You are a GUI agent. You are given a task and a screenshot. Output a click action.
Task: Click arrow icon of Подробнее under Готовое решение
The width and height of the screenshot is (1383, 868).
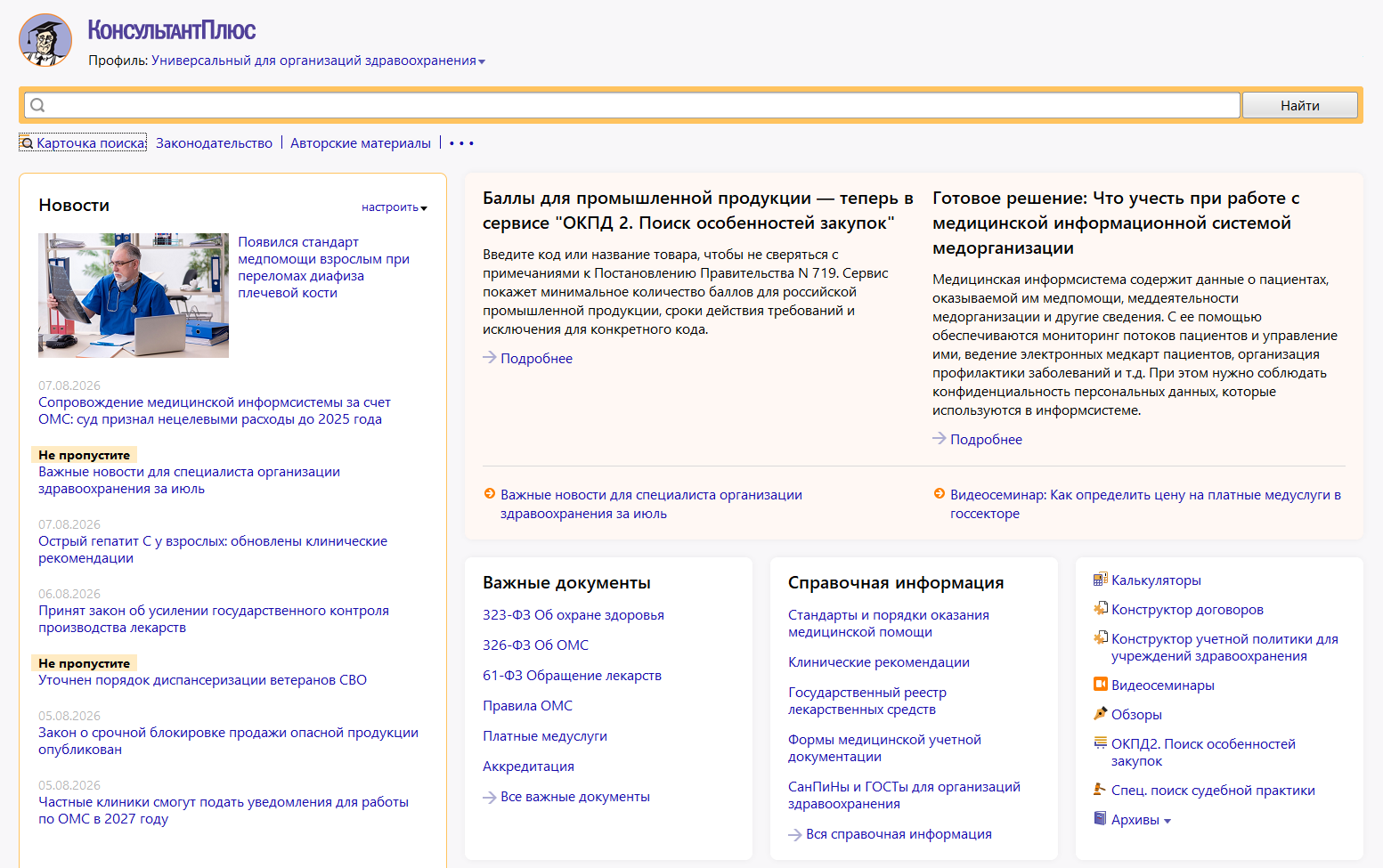pyautogui.click(x=940, y=439)
